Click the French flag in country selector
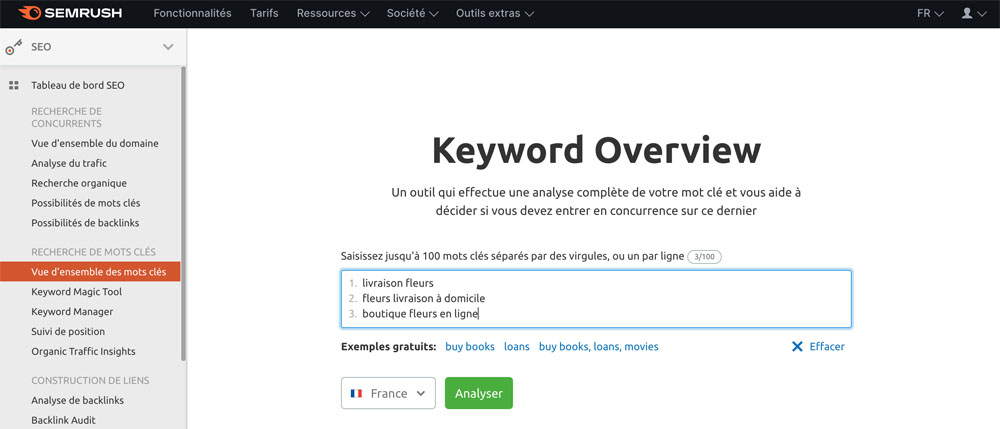 click(357, 393)
